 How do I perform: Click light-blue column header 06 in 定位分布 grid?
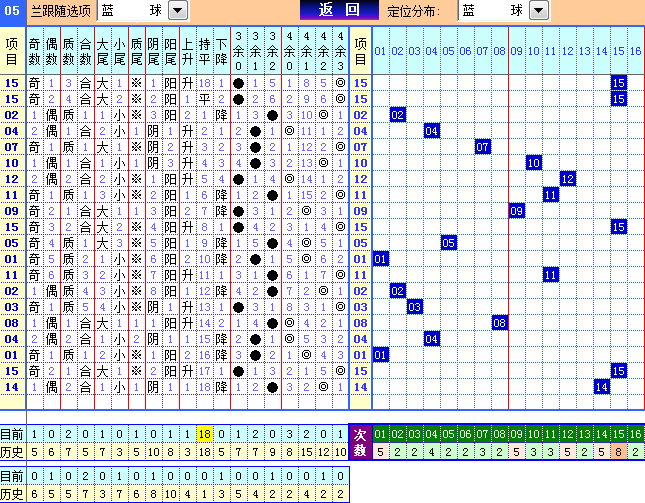465,51
